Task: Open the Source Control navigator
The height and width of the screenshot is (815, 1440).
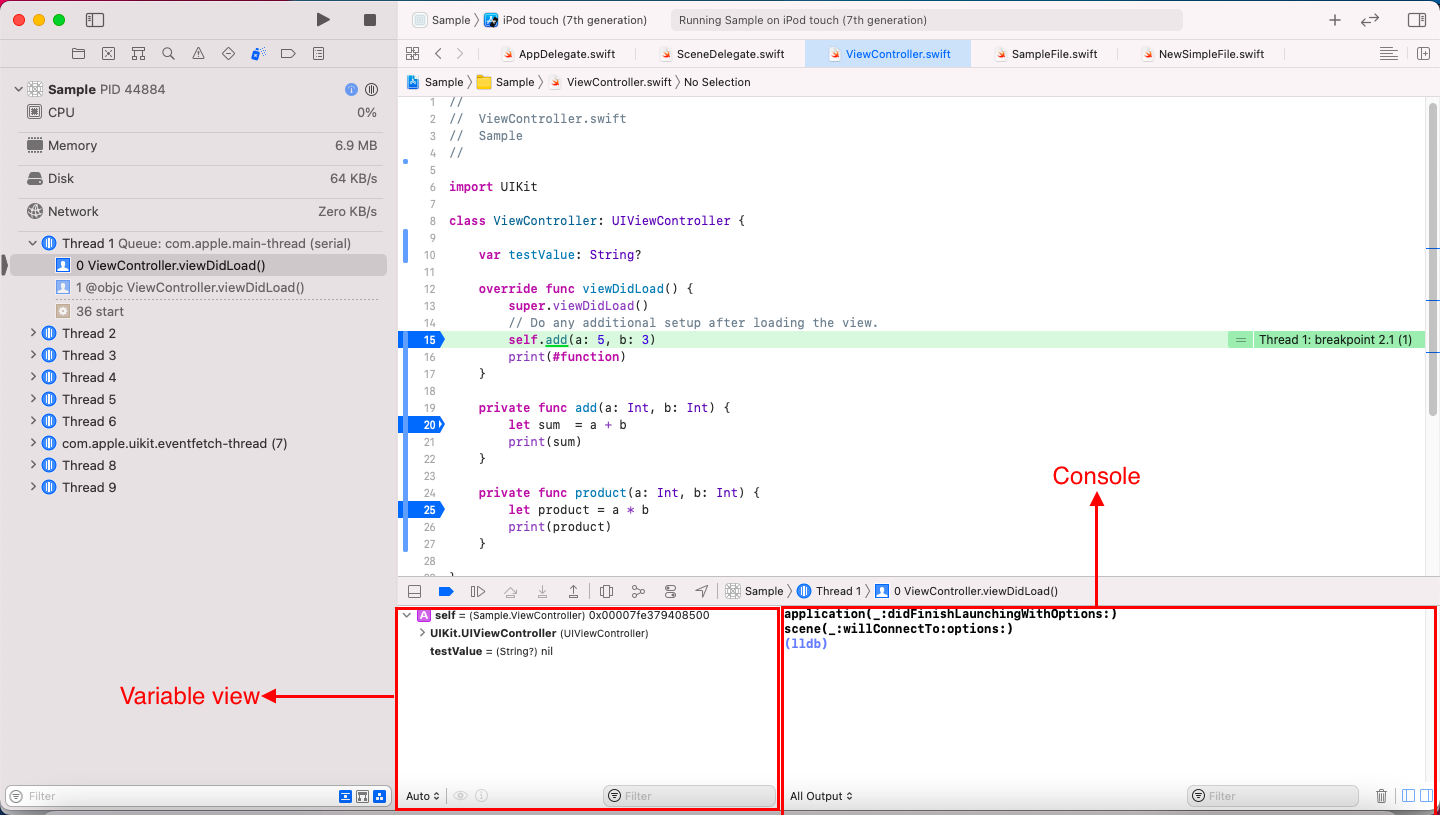Action: pos(108,54)
